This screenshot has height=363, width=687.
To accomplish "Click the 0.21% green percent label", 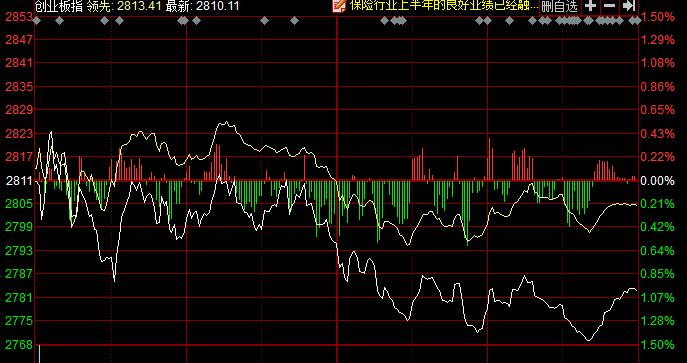I will pos(658,203).
